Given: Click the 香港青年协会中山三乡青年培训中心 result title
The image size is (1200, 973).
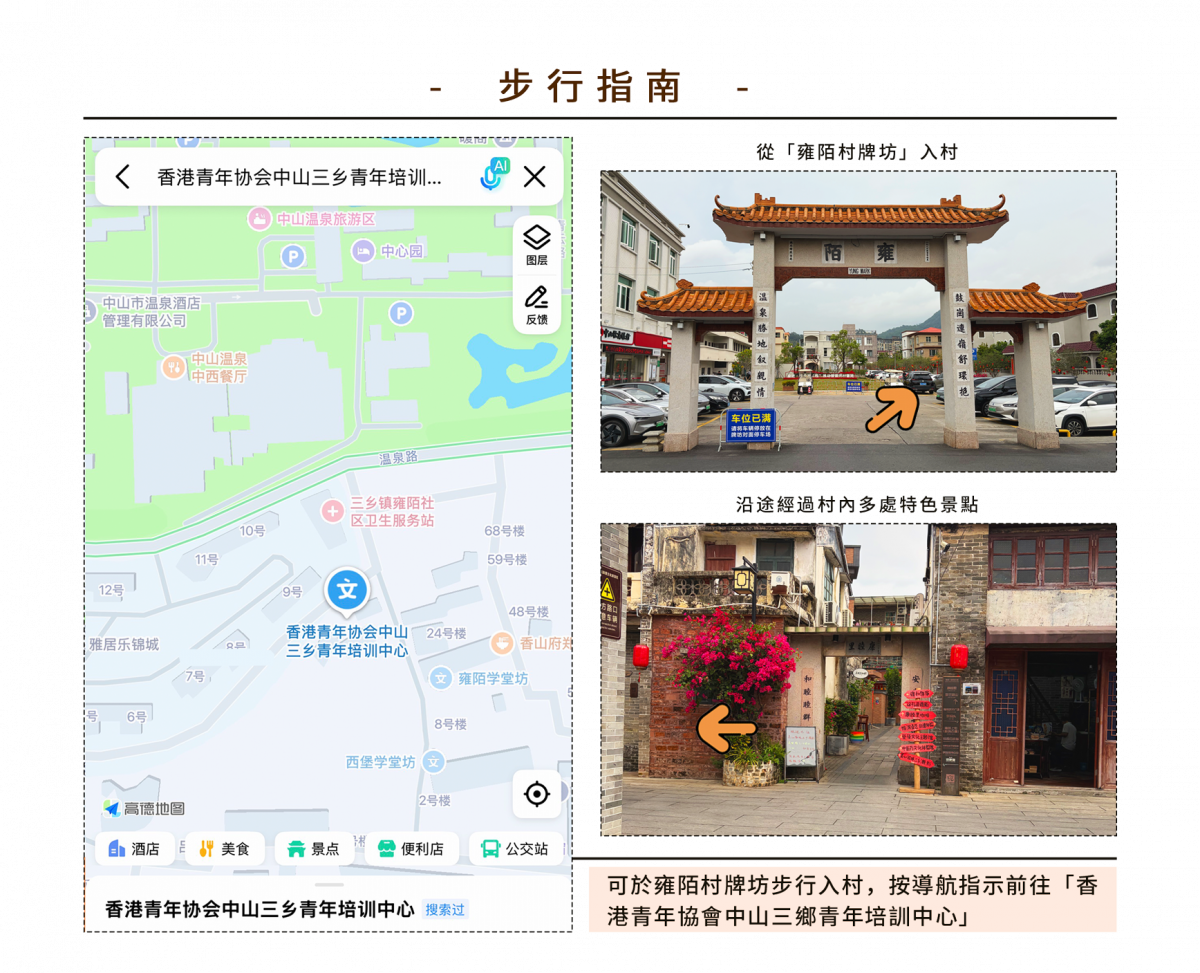Looking at the screenshot, I should pos(259,909).
